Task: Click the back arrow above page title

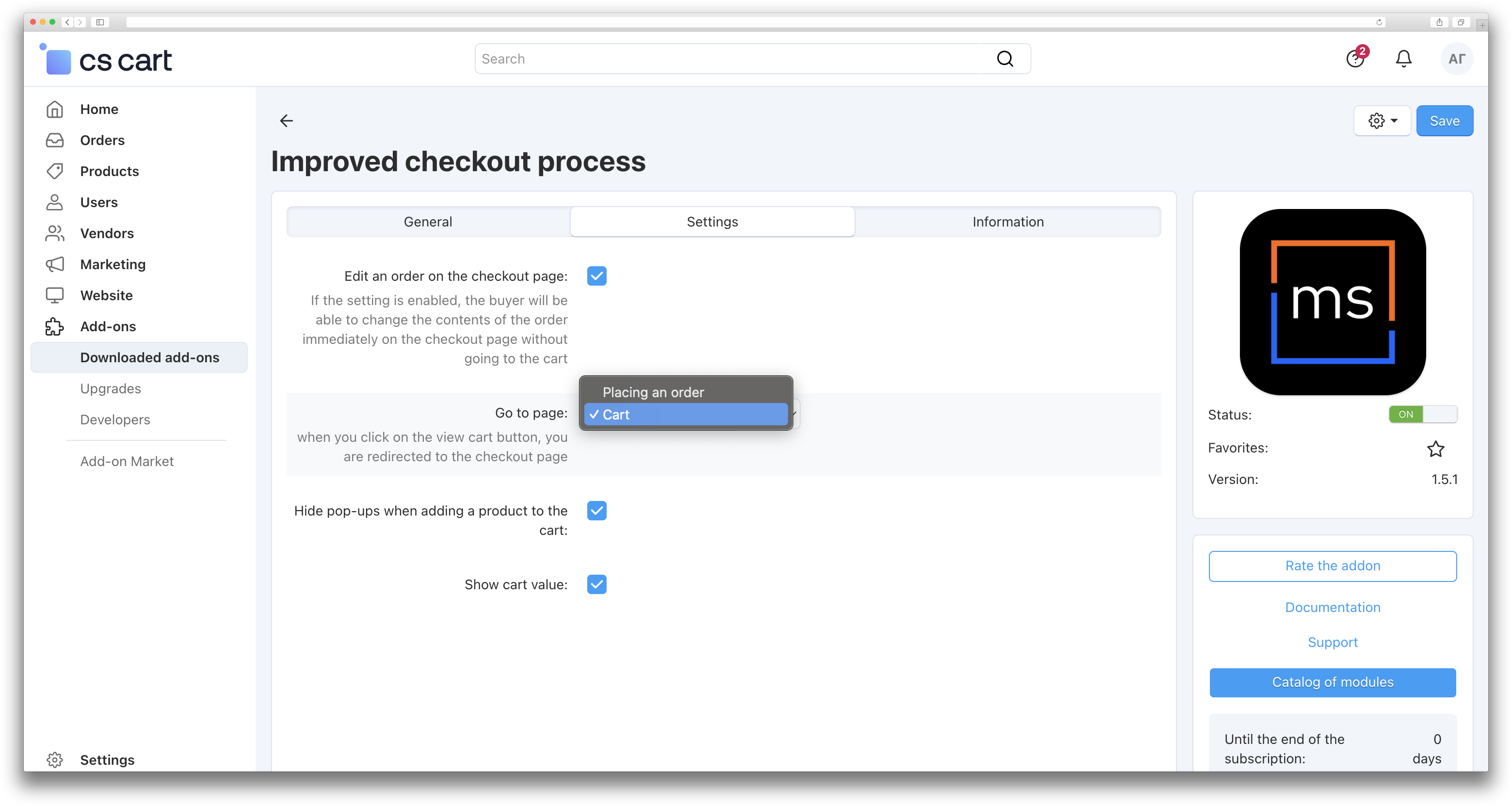Action: [287, 121]
